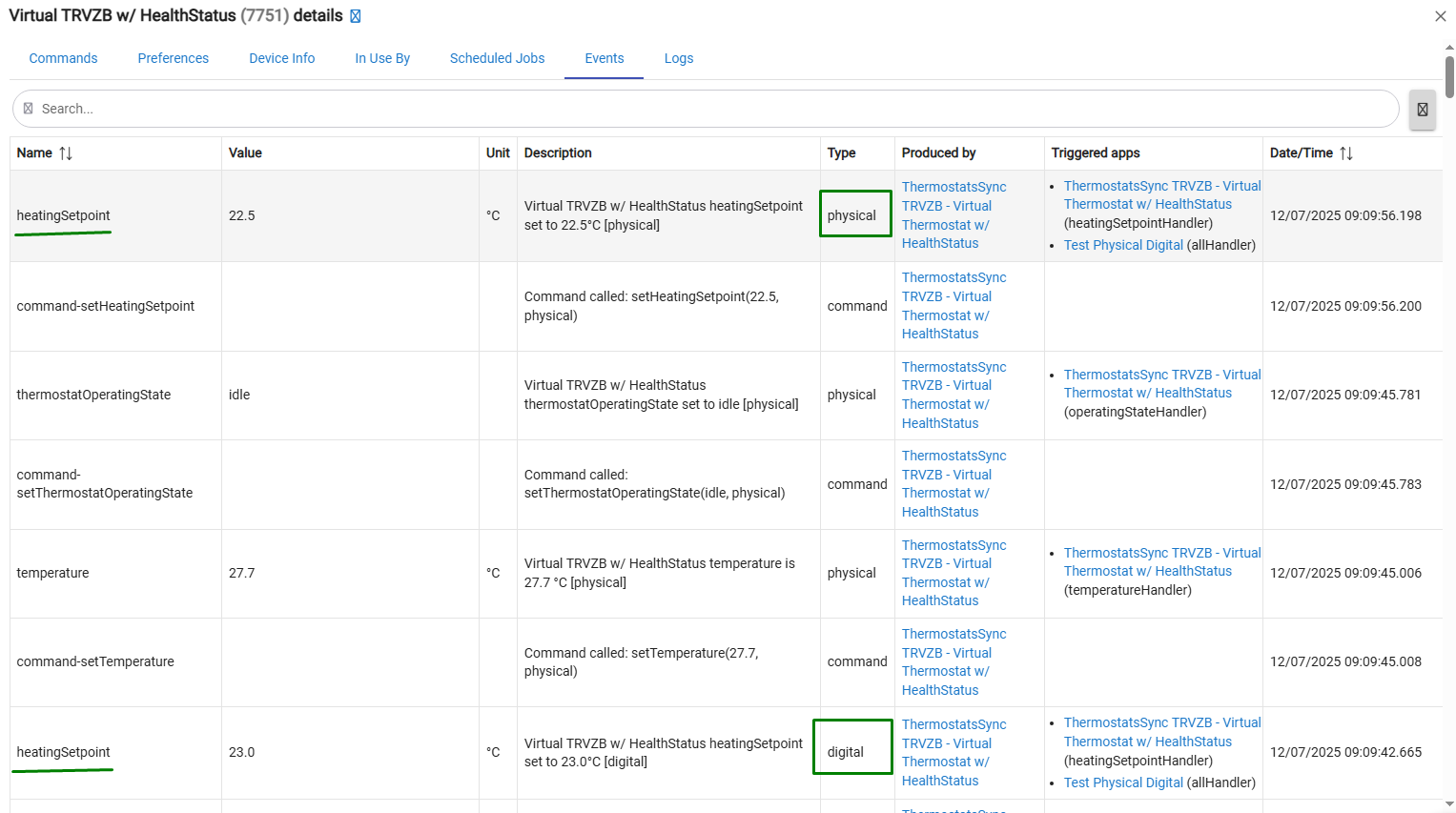
Task: Sort events by Date/Time column arrows
Action: (x=1345, y=153)
